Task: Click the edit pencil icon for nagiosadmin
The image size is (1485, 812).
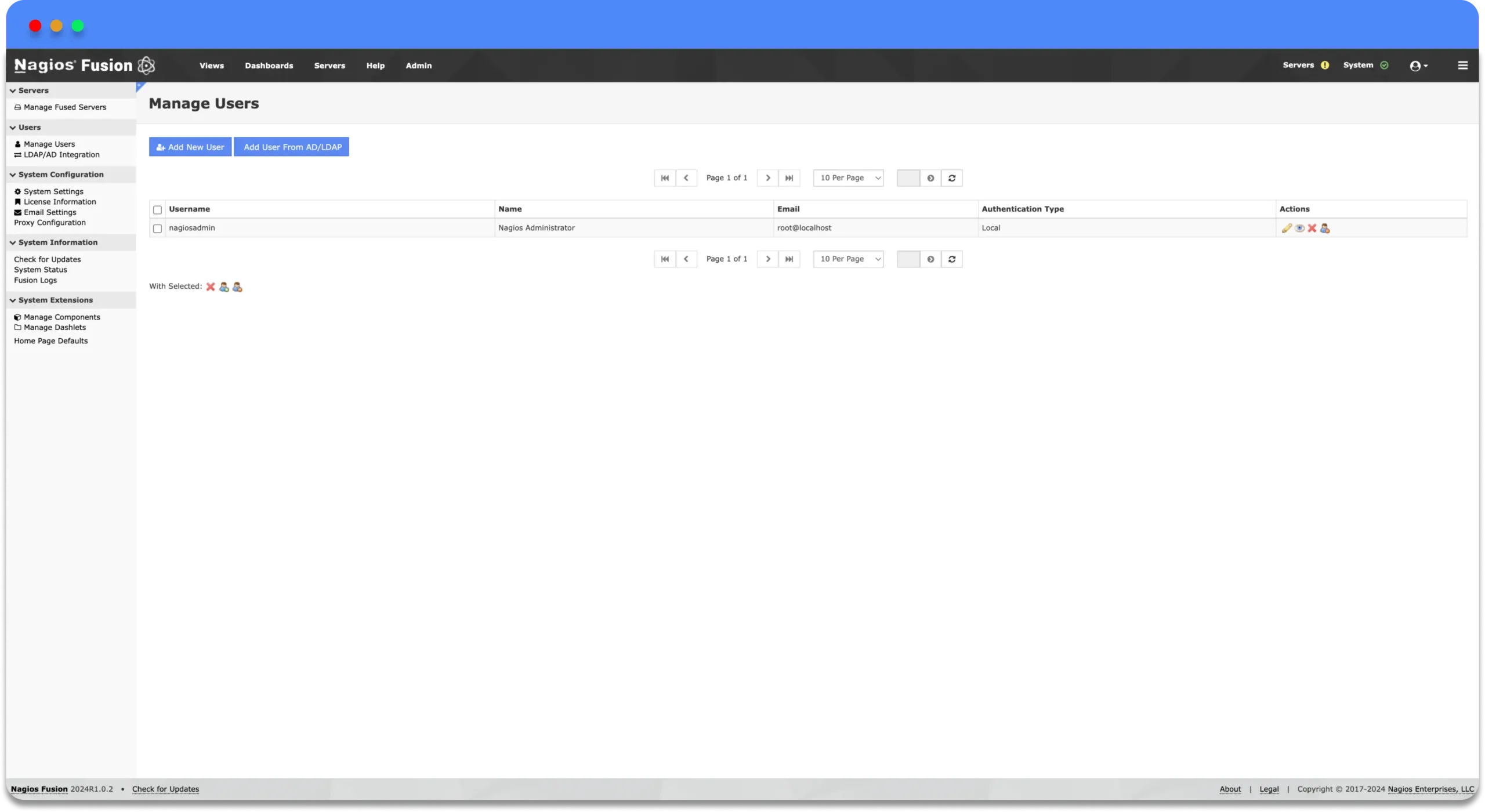Action: pos(1287,228)
